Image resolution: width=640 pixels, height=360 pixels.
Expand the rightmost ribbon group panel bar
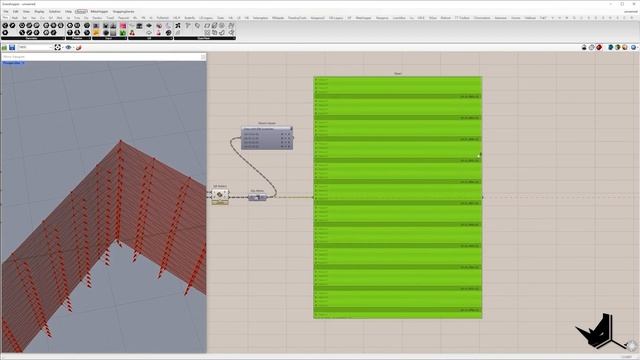[x=204, y=38]
